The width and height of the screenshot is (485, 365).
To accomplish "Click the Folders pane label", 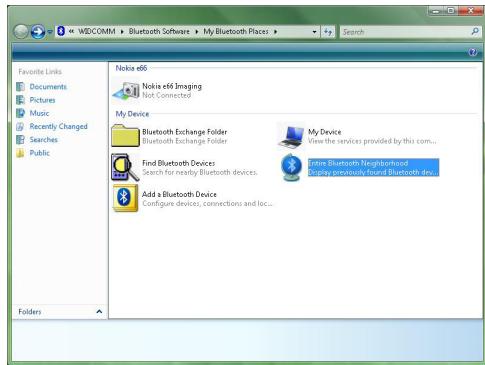I will point(30,312).
